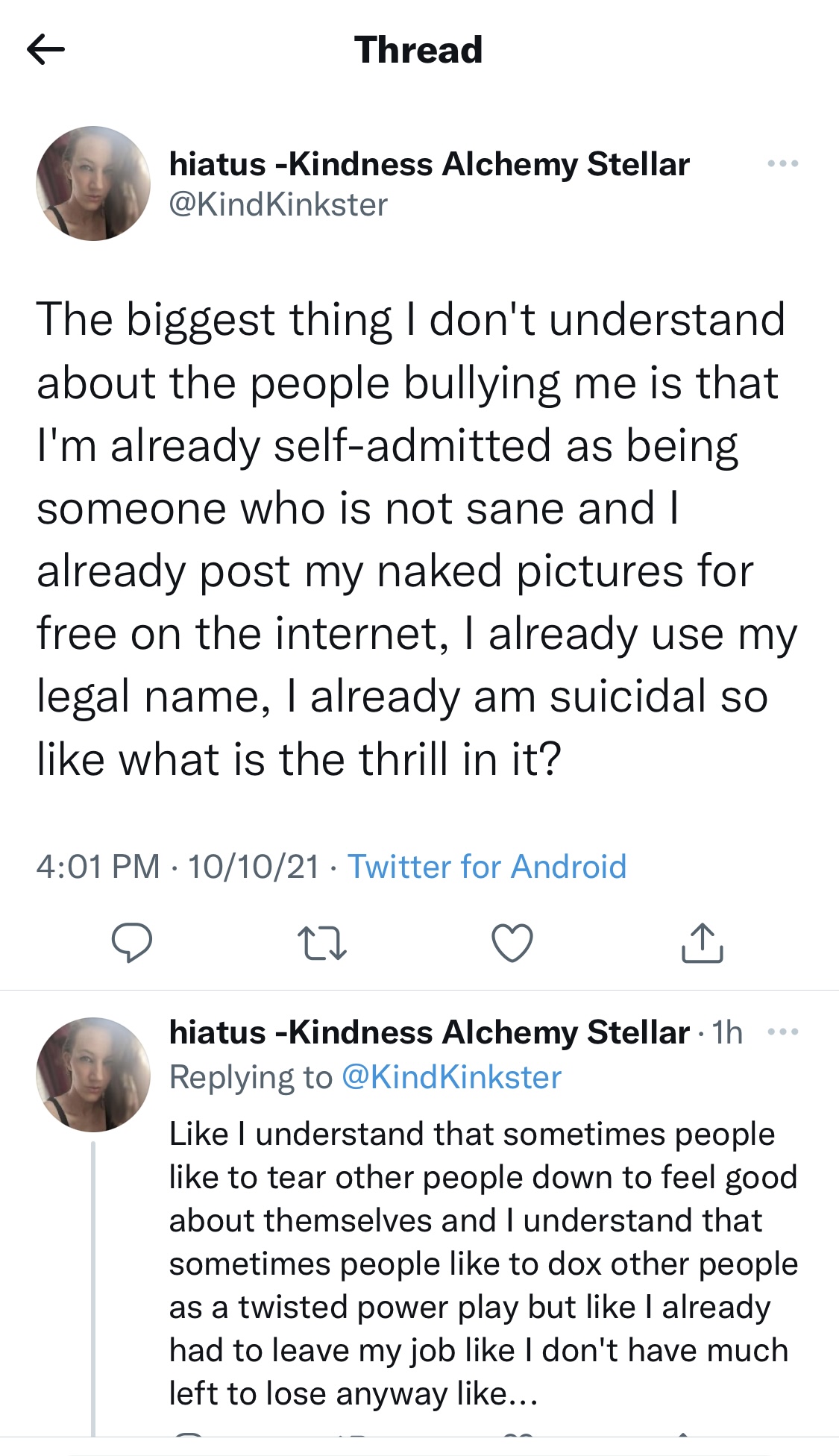Open the main tweet's three-dot options menu
Viewport: 839px width, 1456px height.
click(x=782, y=163)
